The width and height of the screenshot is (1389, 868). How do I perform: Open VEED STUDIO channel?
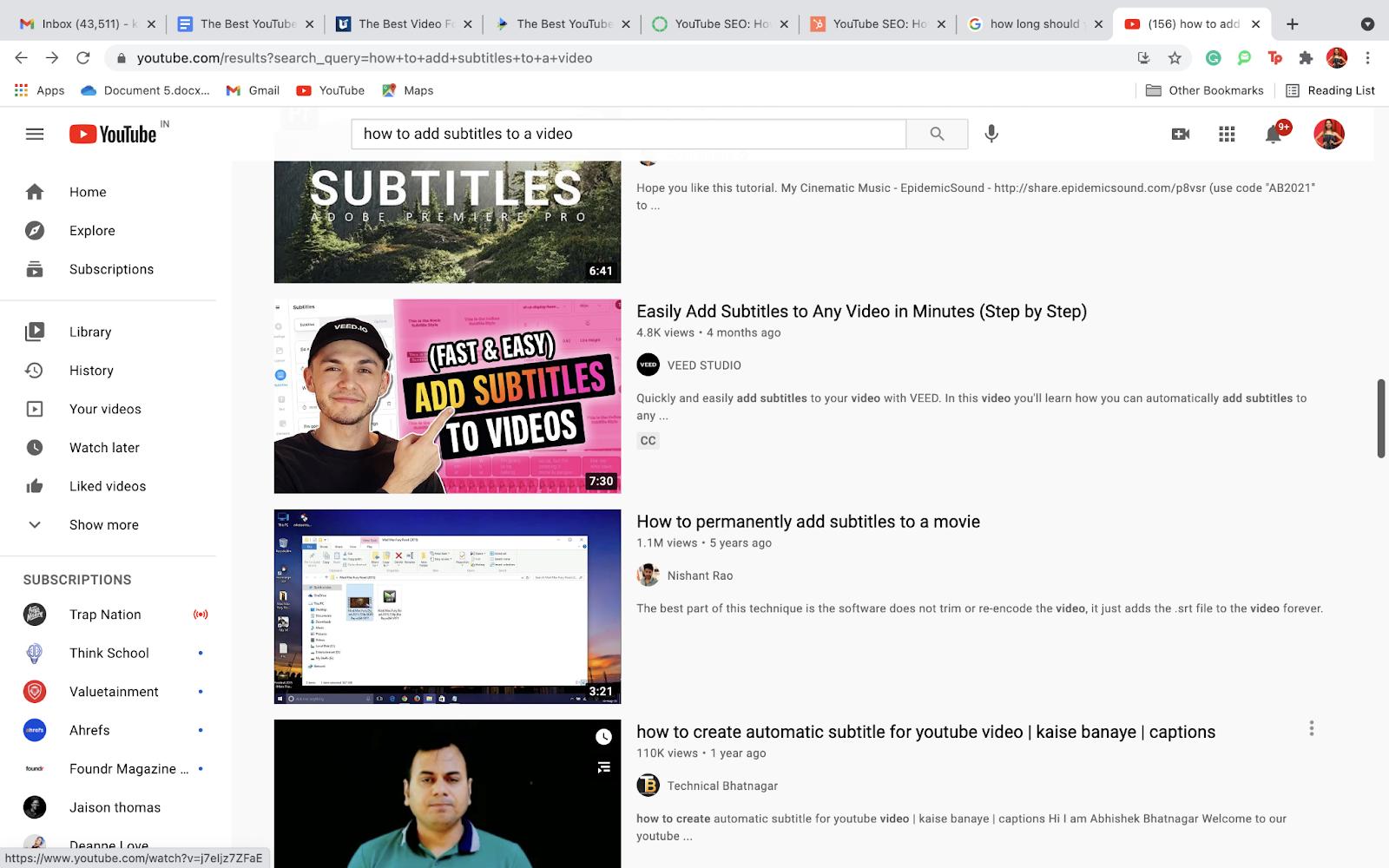(704, 365)
